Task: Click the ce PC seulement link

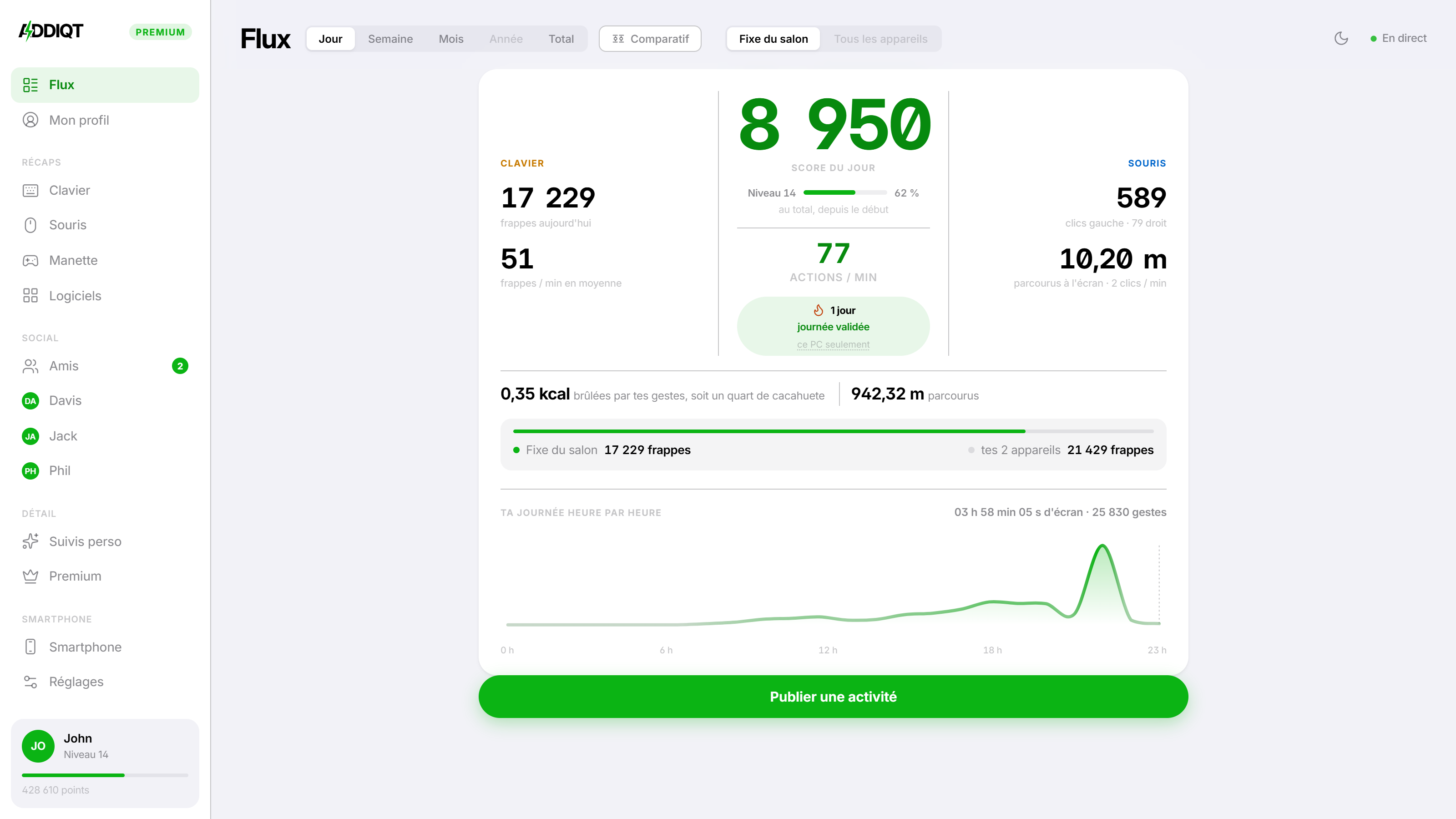Action: [833, 344]
